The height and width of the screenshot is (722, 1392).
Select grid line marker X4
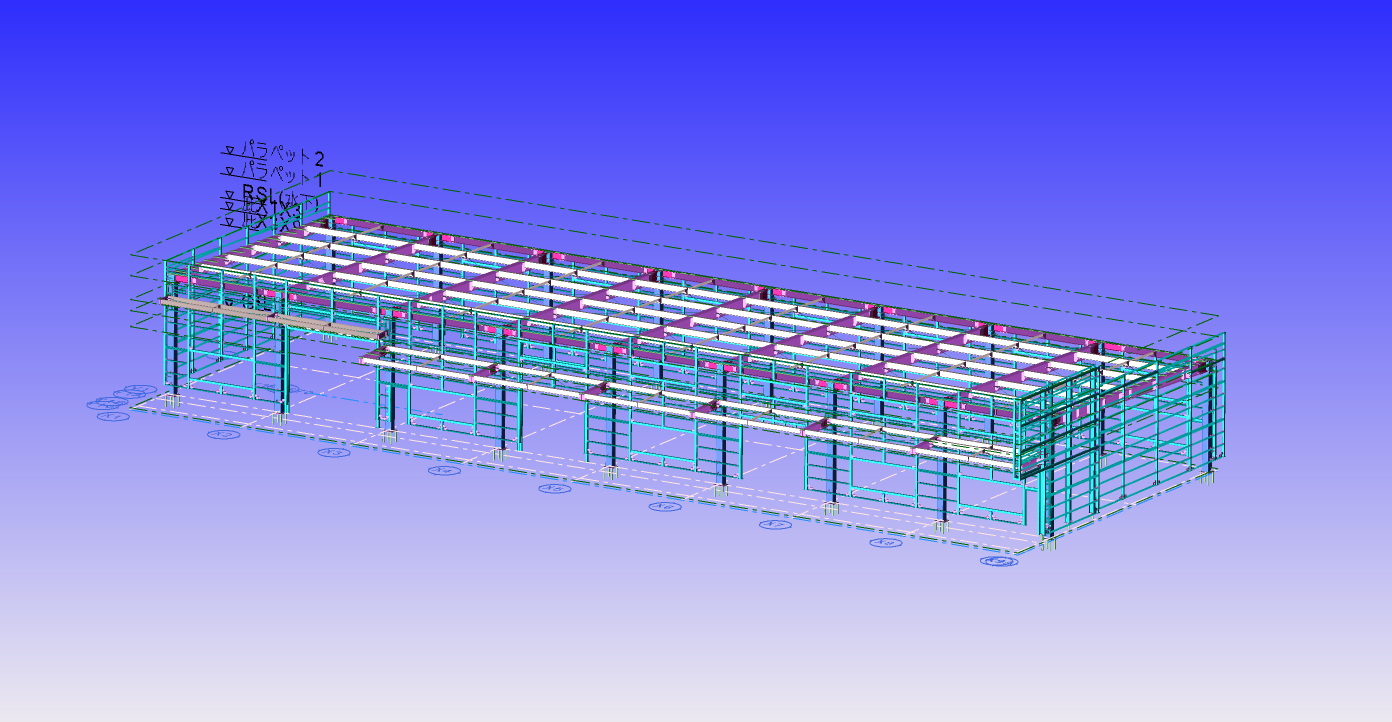[444, 470]
